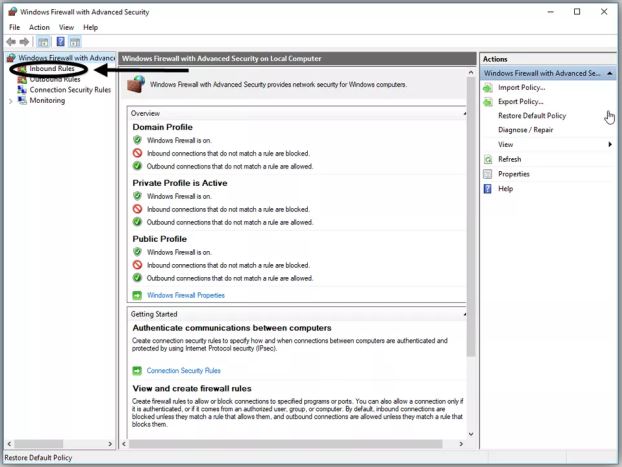The height and width of the screenshot is (467, 622).
Task: Collapse the Overview section
Action: click(465, 113)
